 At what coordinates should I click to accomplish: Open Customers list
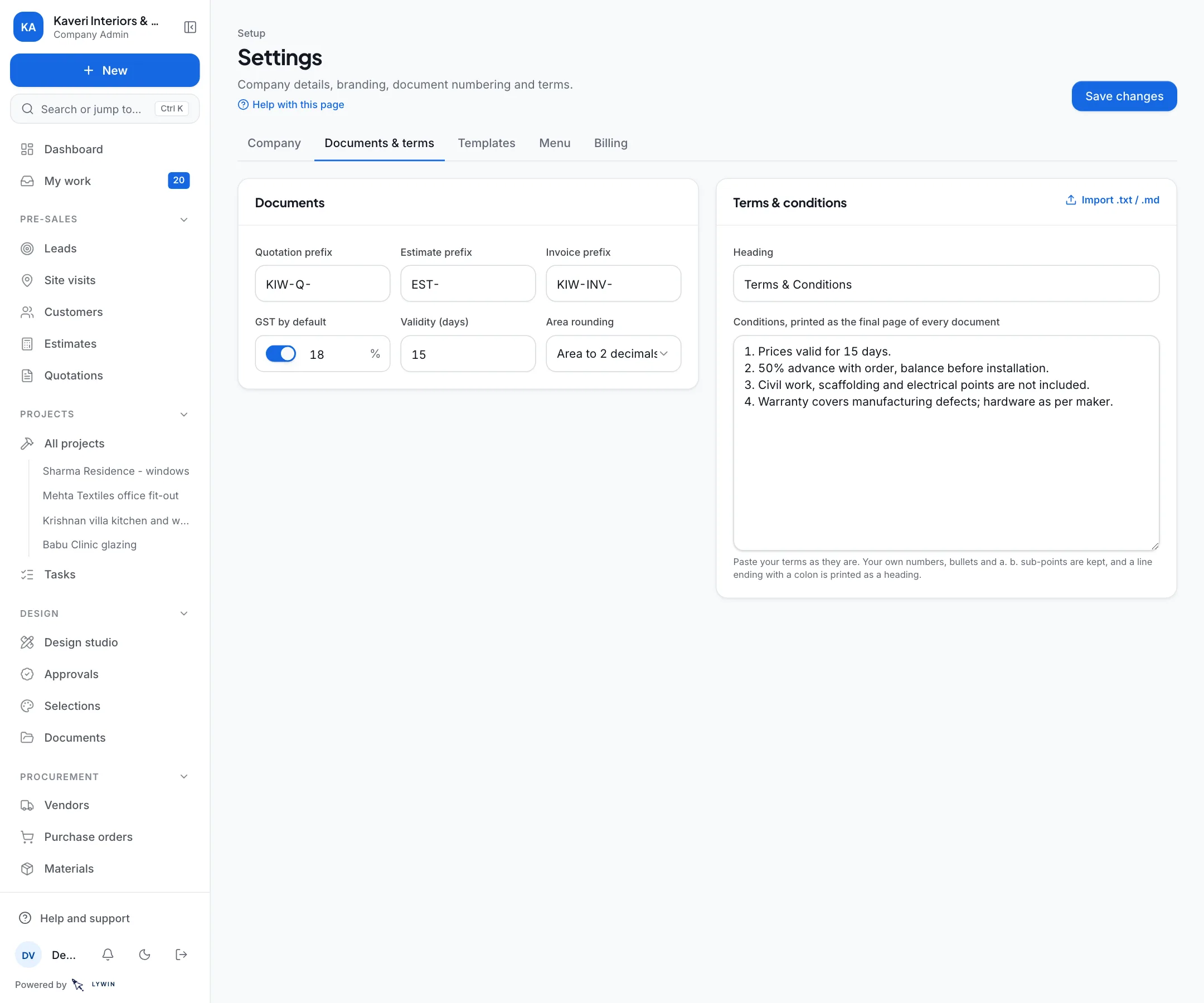[x=105, y=312]
